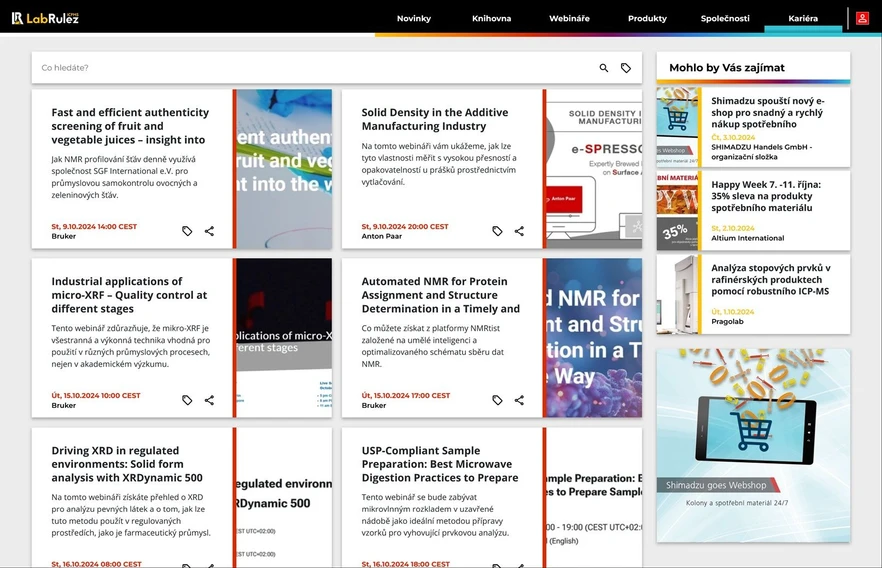Open 'Solid Density in the Additive Manufacturing' title
Screen dimensions: 882x568
[x=434, y=119]
